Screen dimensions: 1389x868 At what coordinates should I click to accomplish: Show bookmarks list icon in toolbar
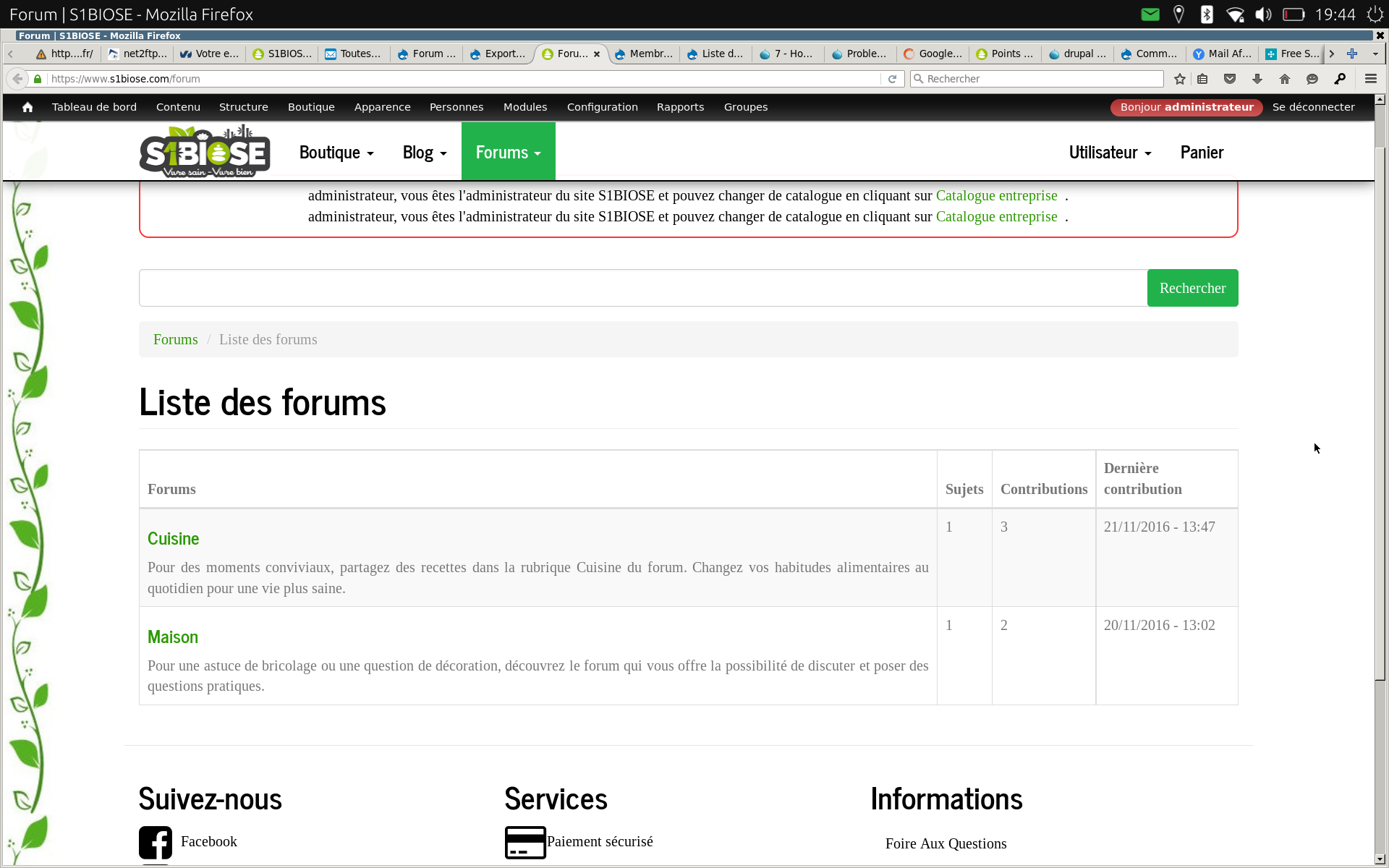[x=1202, y=79]
